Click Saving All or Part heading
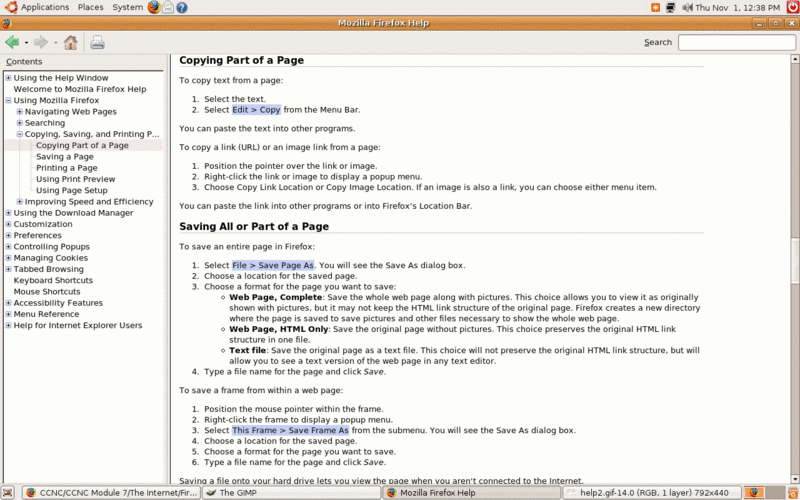The height and width of the screenshot is (500, 800). coord(254,227)
